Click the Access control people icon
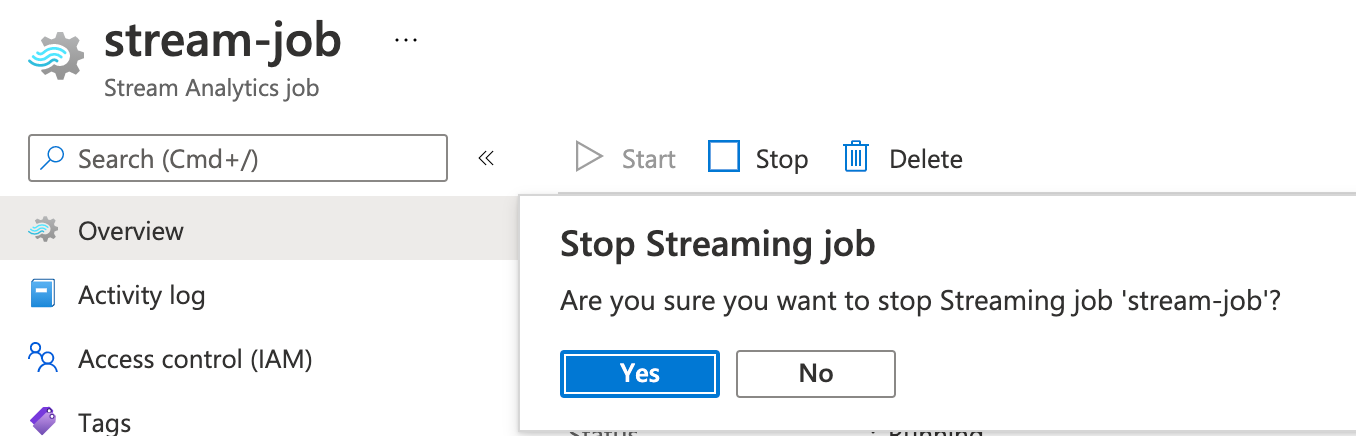Viewport: 1356px width, 436px height. point(43,358)
